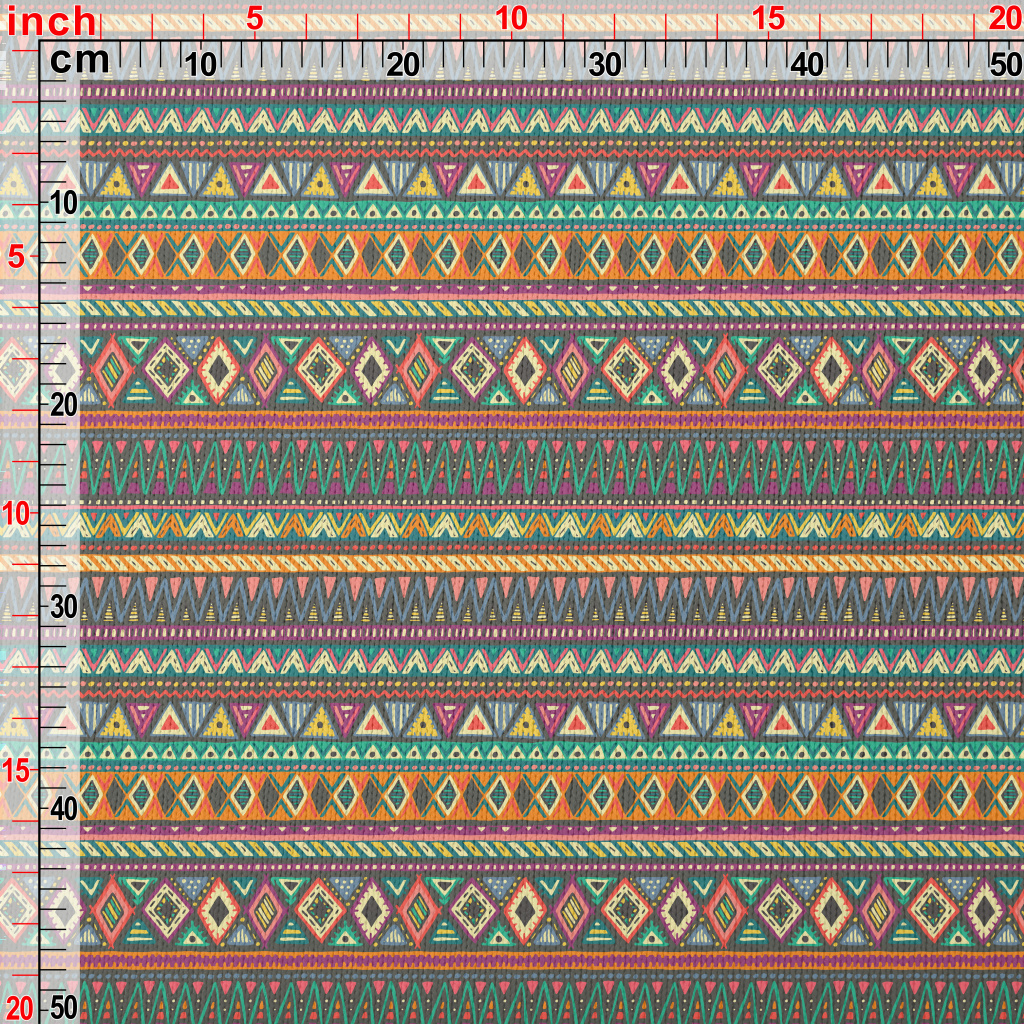Viewport: 1024px width, 1024px height.
Task: Click the black "cm" unit label
Action: (x=80, y=61)
